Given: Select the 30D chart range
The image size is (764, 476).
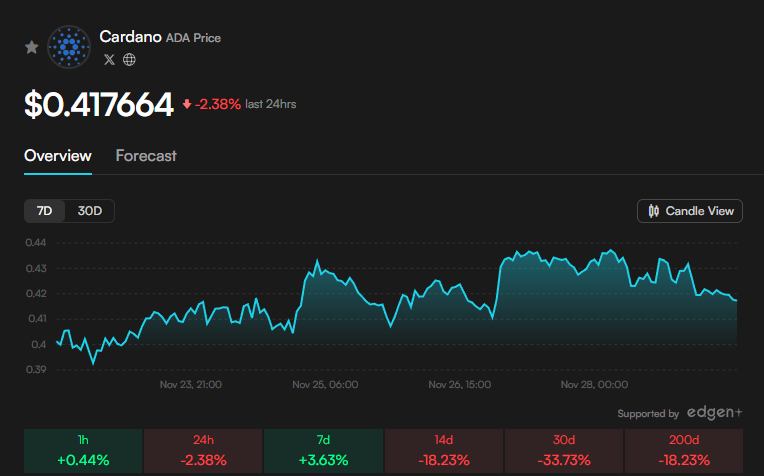Looking at the screenshot, I should tap(90, 211).
